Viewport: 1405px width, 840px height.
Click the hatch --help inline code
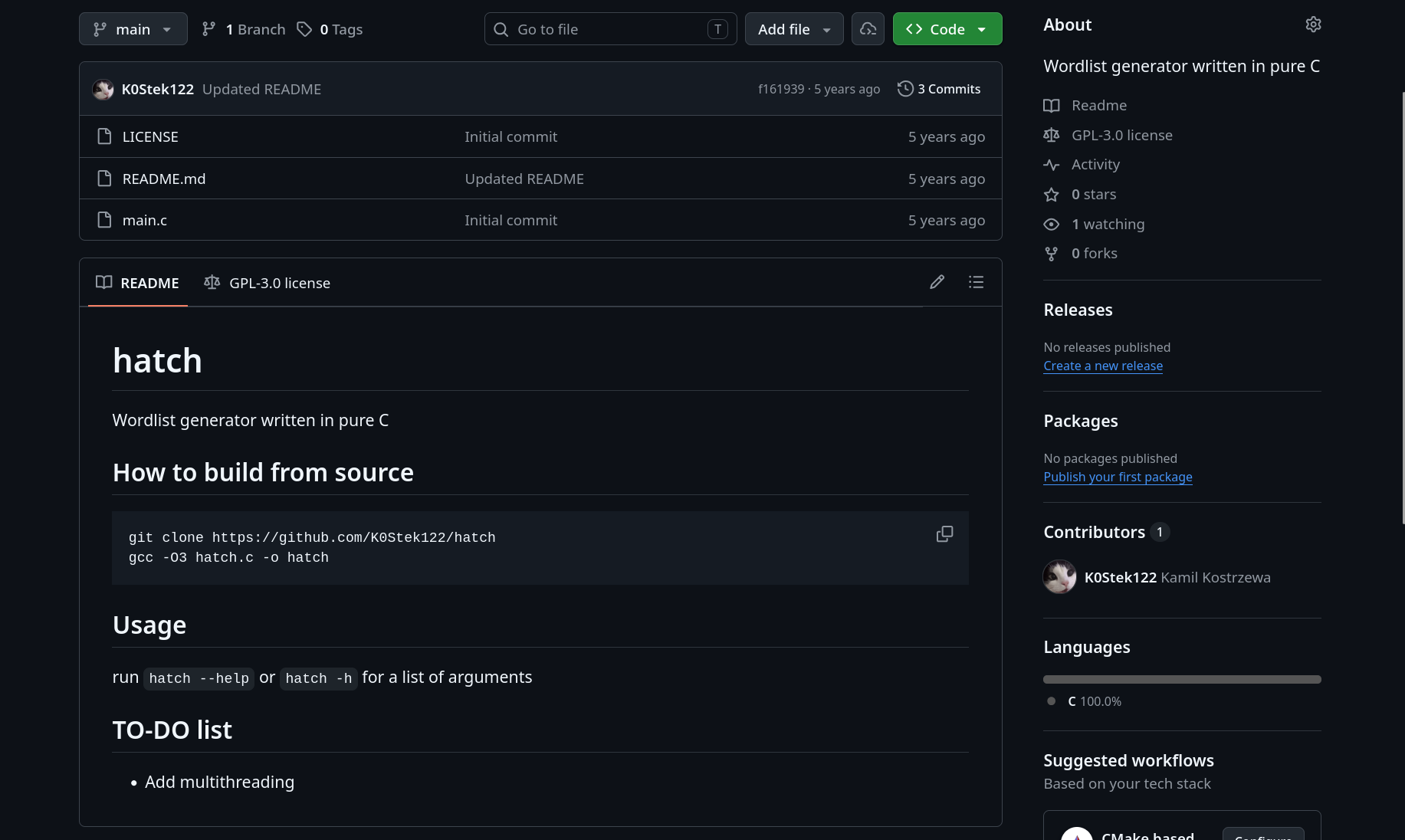[199, 678]
